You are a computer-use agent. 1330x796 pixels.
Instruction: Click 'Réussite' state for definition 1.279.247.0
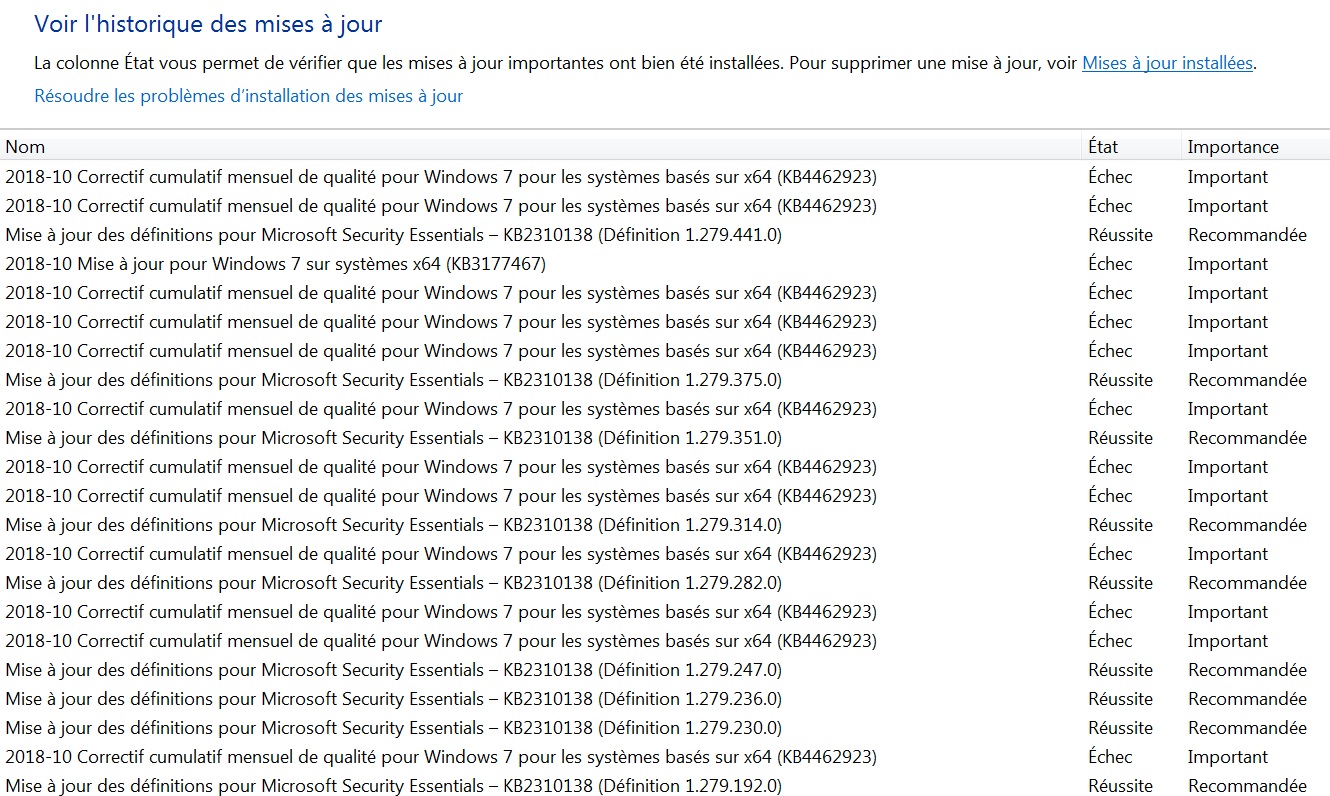(x=1120, y=670)
